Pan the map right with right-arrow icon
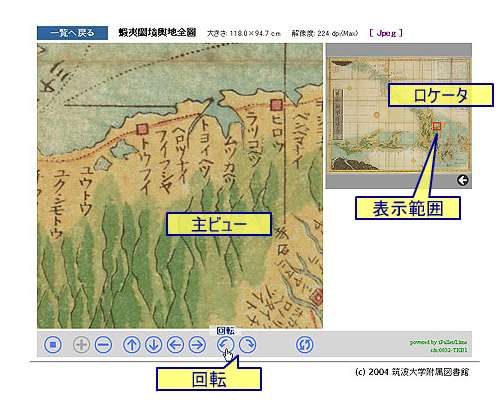 [197, 345]
